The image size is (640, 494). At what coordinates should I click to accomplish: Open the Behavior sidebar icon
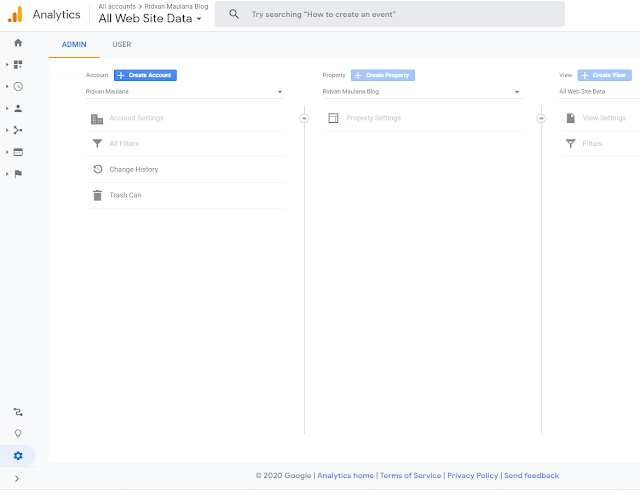click(18, 152)
